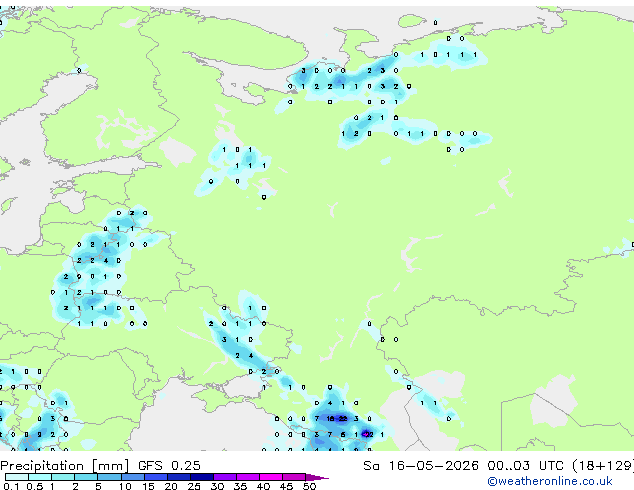
Task: Select the 1–2 mm legend swatch
Action: [63, 477]
